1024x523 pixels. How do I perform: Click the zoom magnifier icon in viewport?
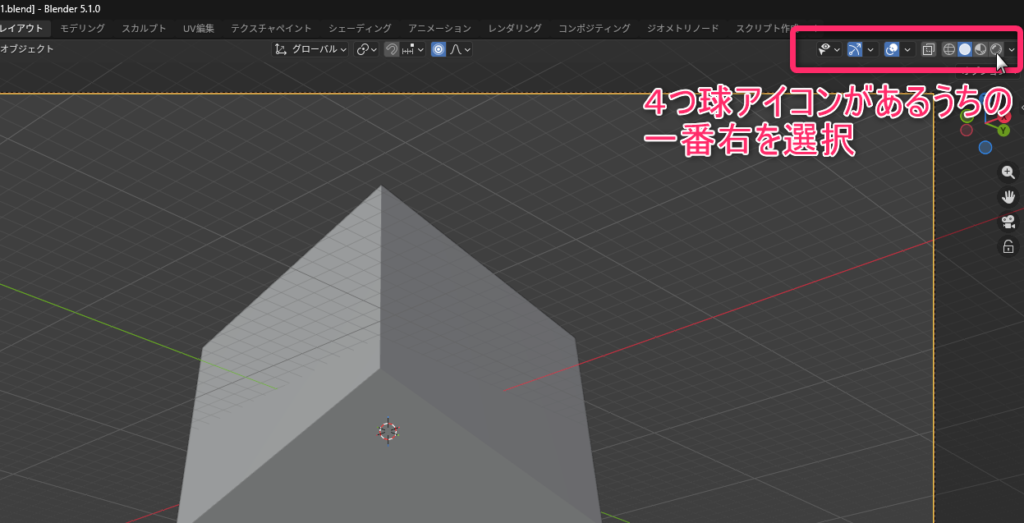[x=1008, y=172]
